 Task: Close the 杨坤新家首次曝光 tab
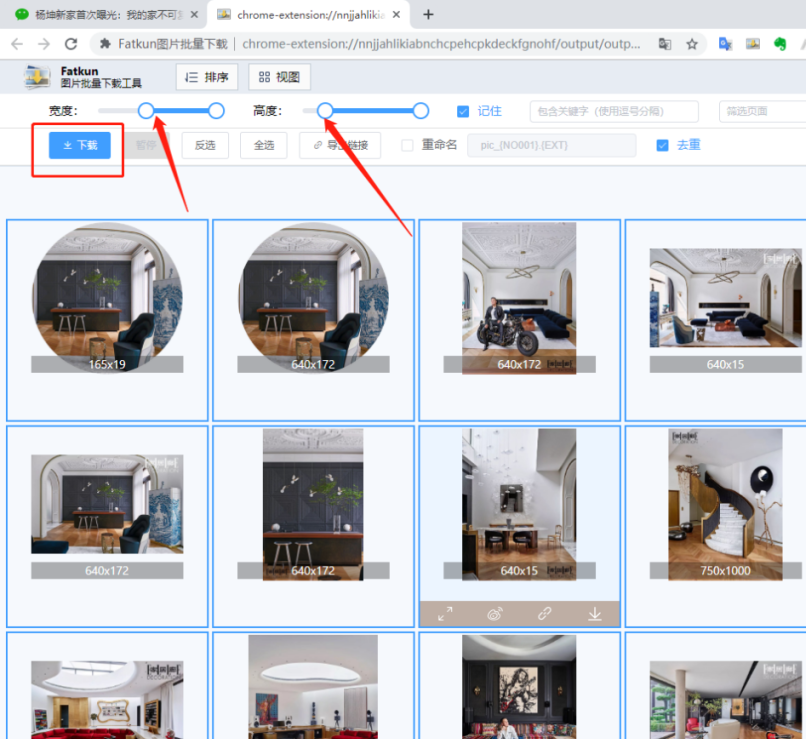tap(194, 15)
